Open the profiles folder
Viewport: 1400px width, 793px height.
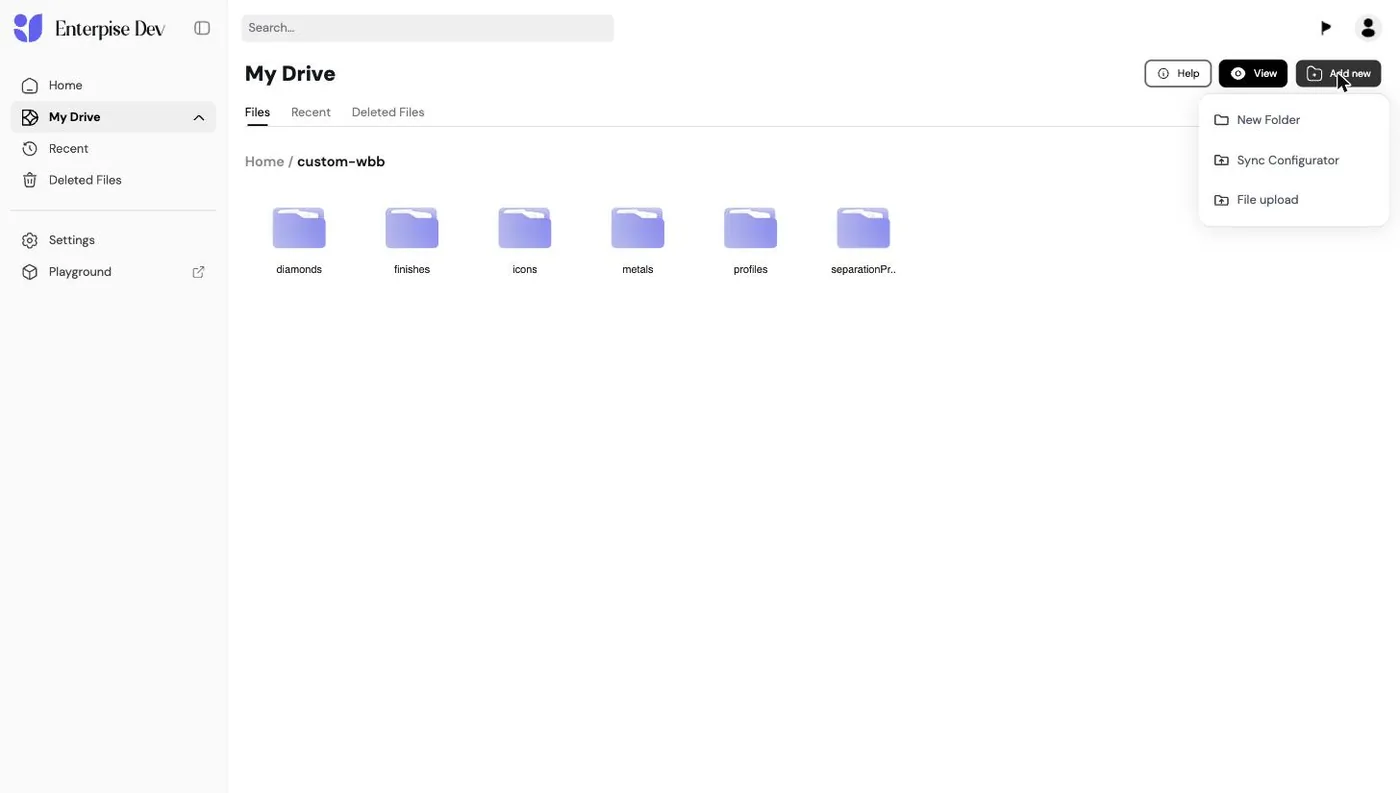(x=751, y=228)
